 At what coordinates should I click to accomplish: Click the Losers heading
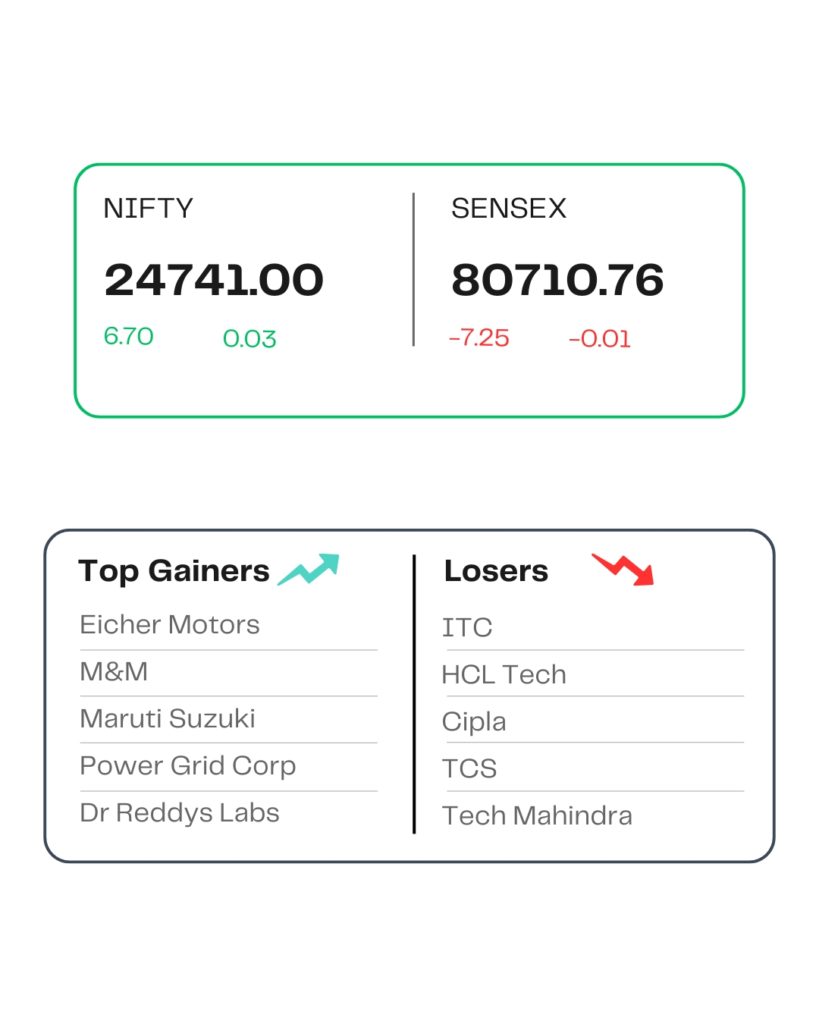(496, 571)
